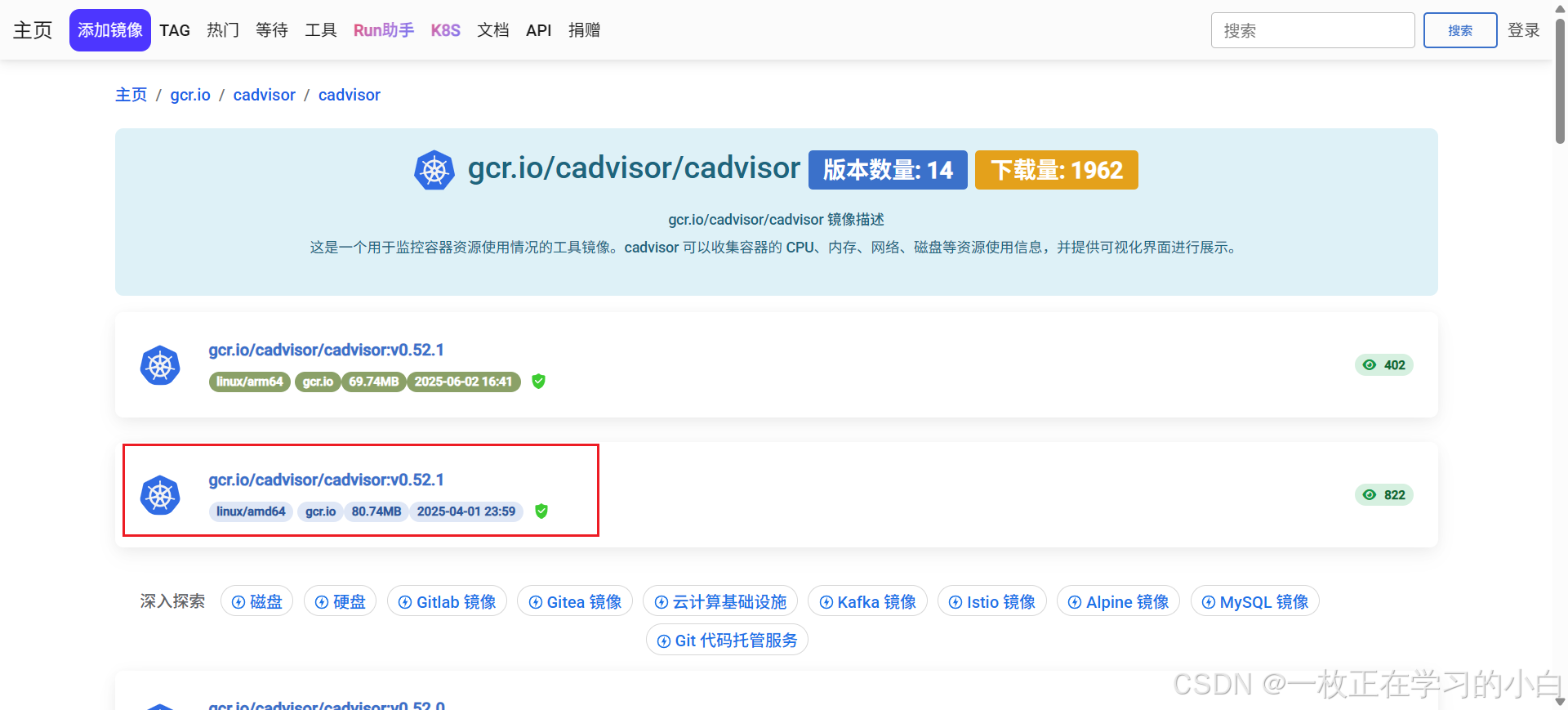
Task: Open the 工具 menu item
Action: 321,30
